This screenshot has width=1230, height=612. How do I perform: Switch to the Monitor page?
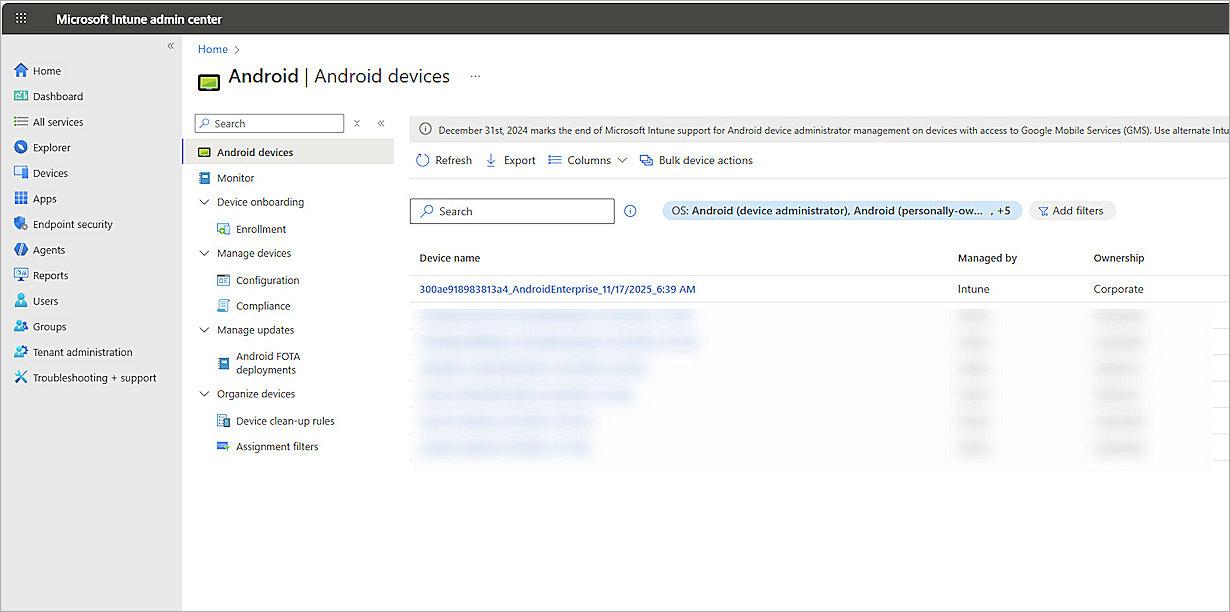coord(234,177)
